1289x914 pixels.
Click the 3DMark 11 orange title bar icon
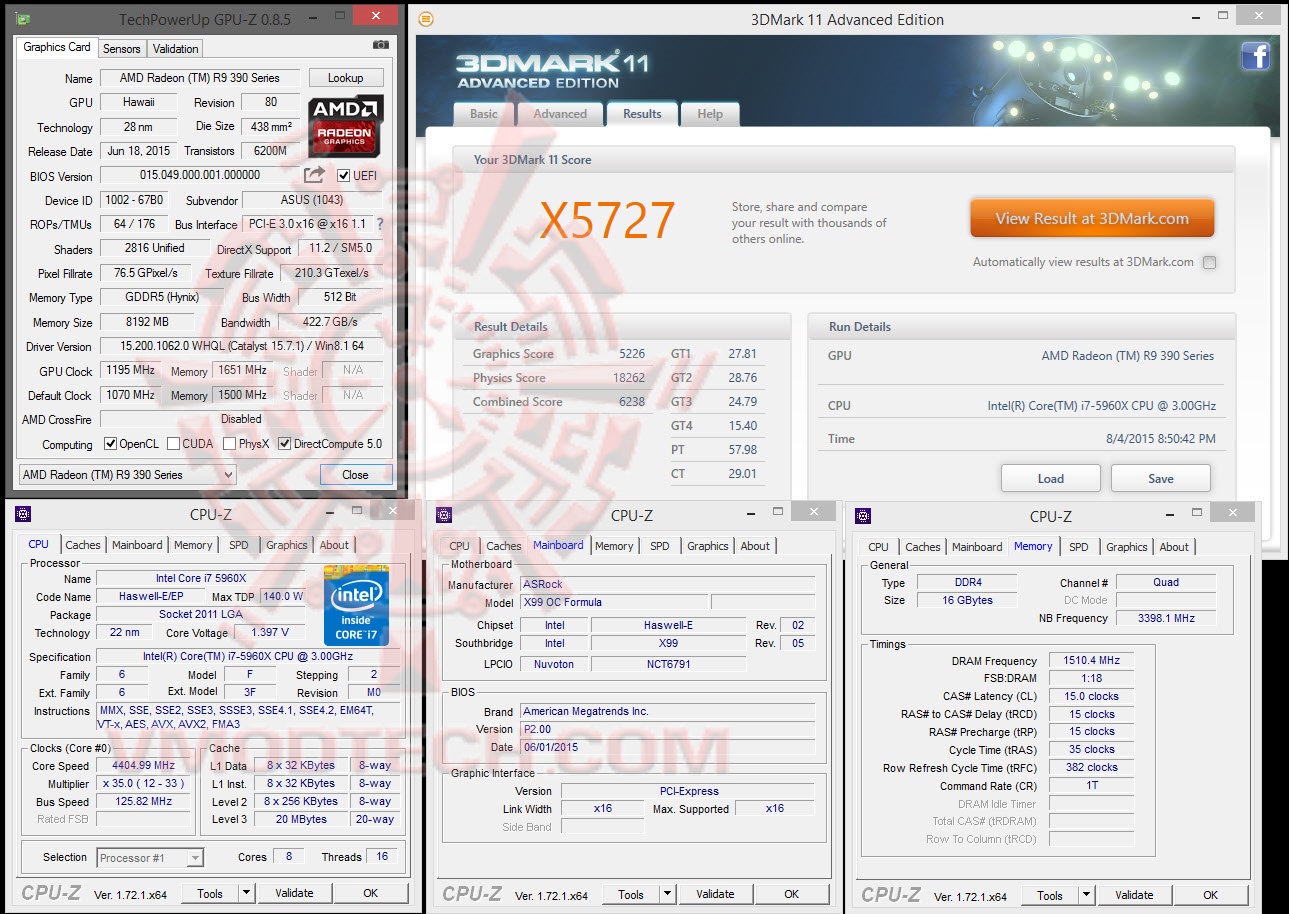click(427, 19)
